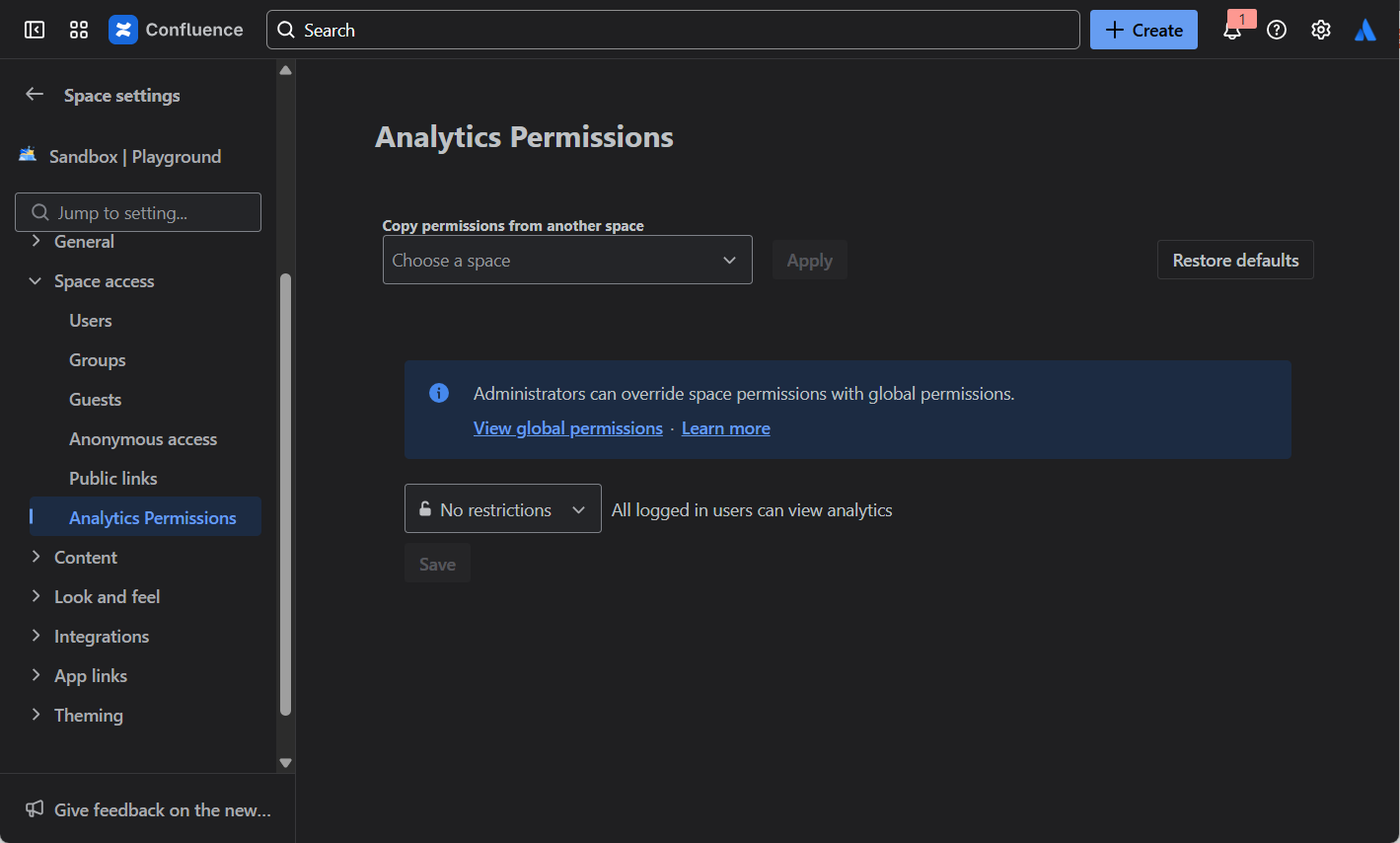Open the notifications bell
The width and height of the screenshot is (1400, 843).
(1232, 30)
